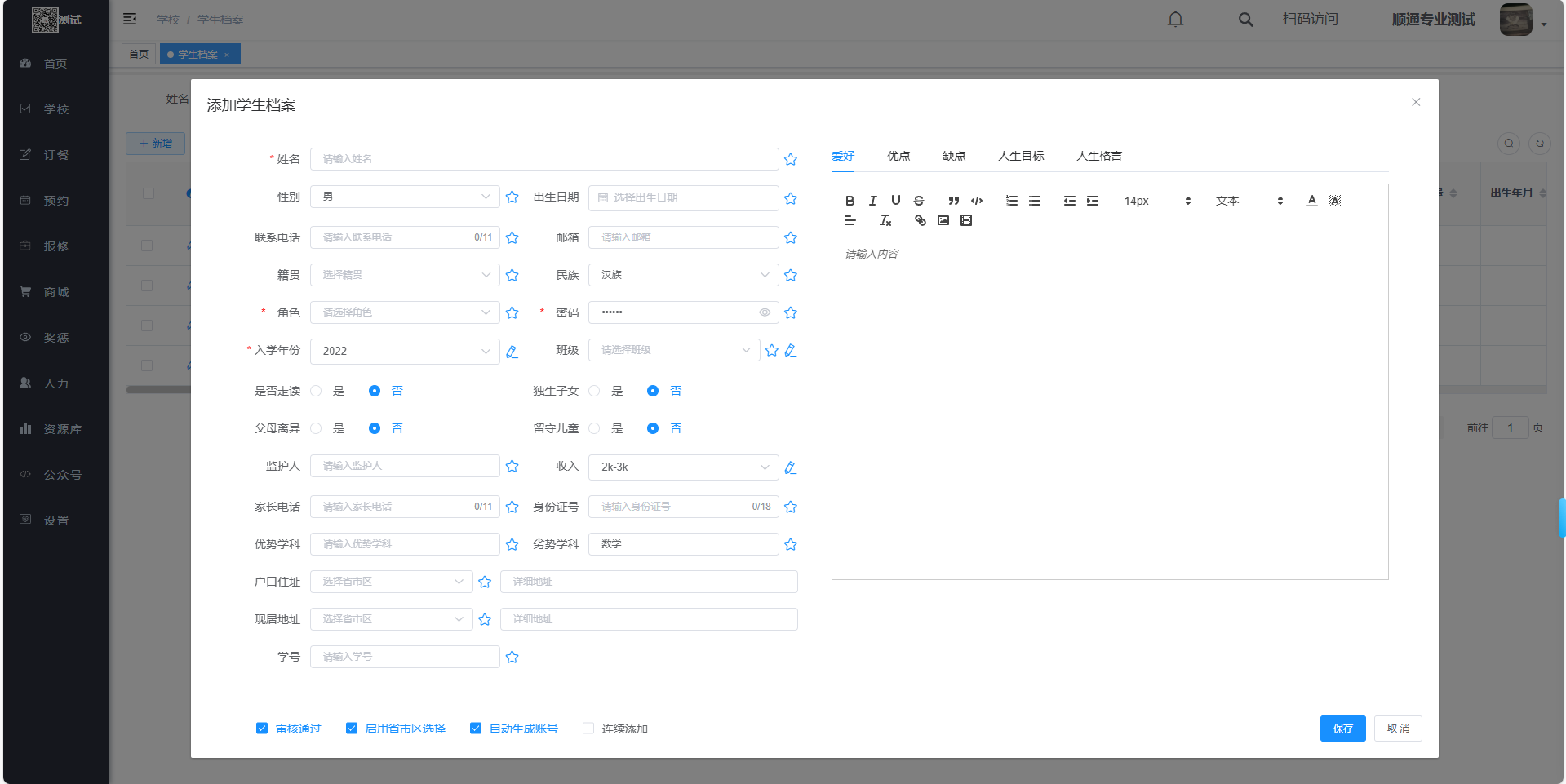Click the star icon beside 邮箱 field
The height and width of the screenshot is (784, 1566).
[791, 238]
